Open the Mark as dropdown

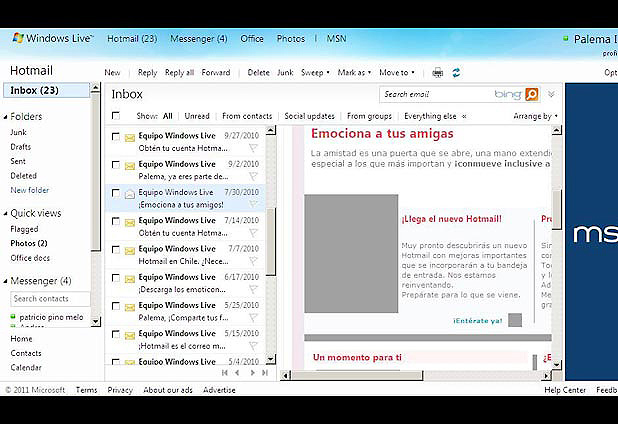[x=354, y=73]
